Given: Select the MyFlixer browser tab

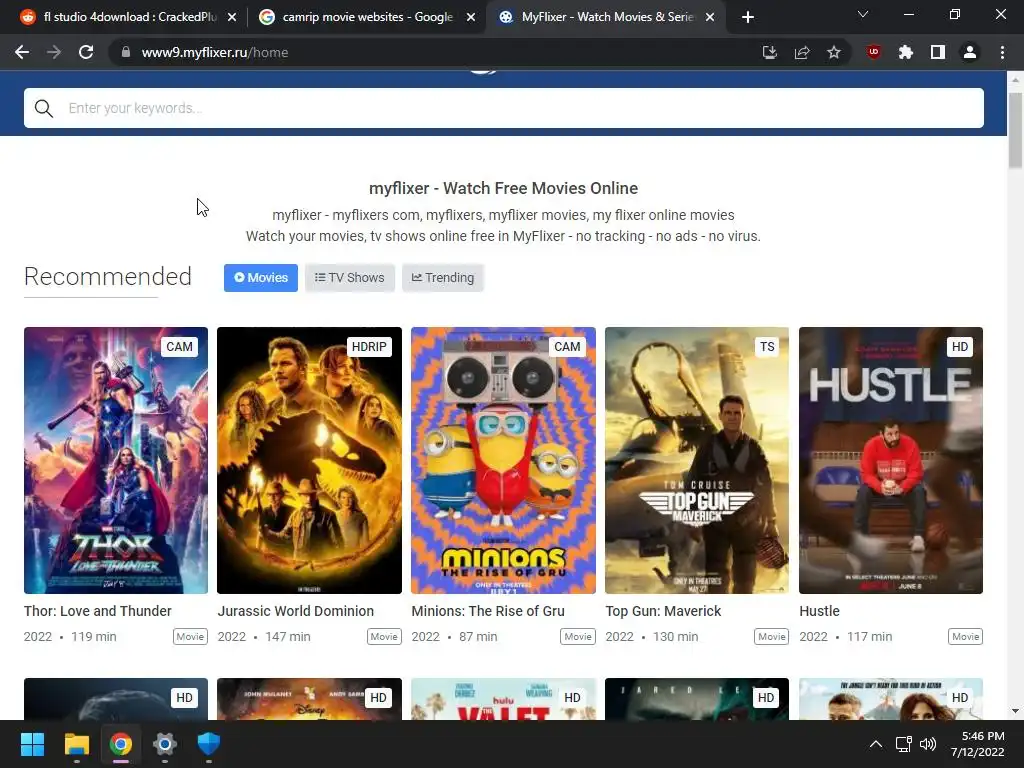Looking at the screenshot, I should [x=605, y=17].
